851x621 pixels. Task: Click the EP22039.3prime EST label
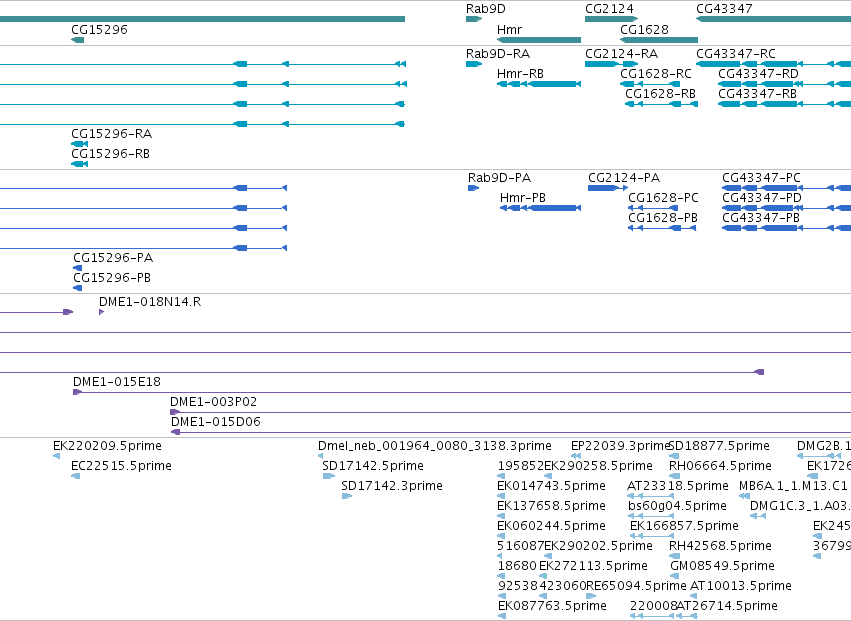[x=620, y=446]
